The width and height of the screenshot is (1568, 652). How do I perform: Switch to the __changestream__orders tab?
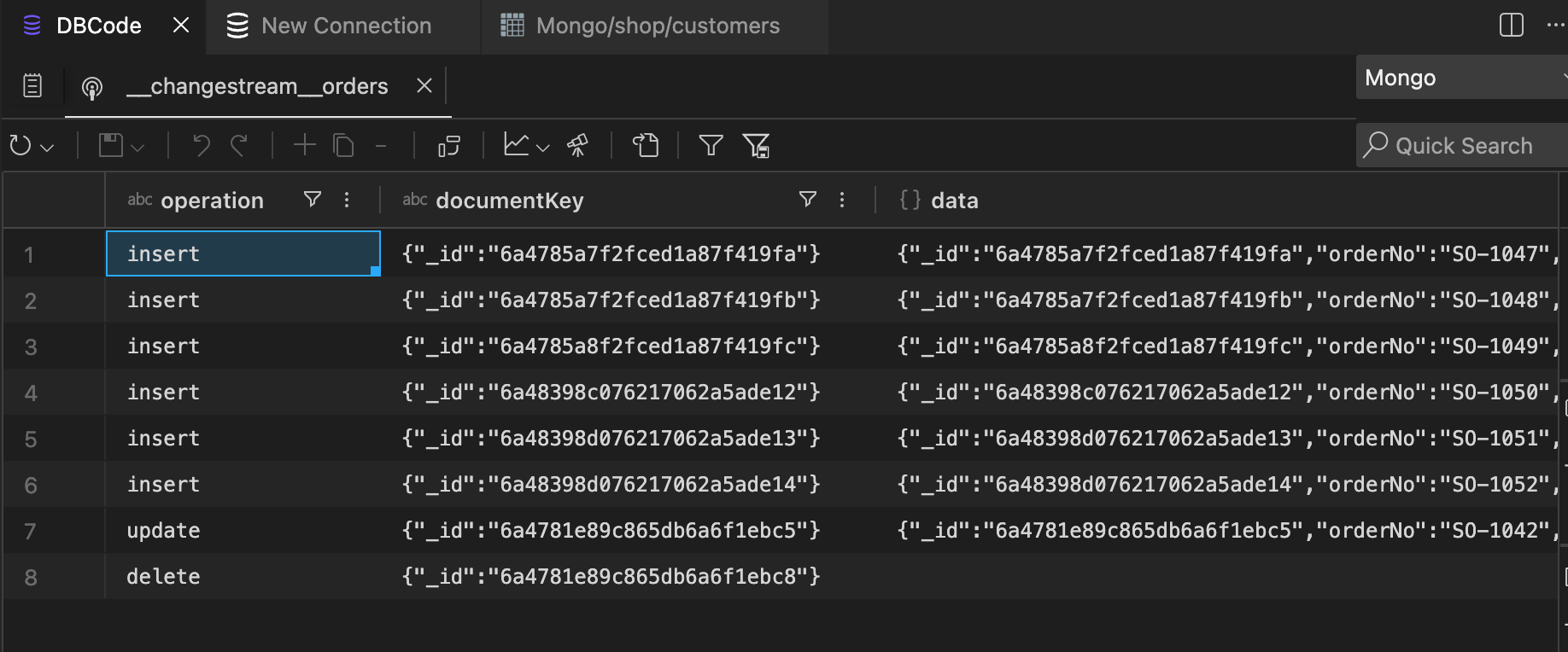257,86
